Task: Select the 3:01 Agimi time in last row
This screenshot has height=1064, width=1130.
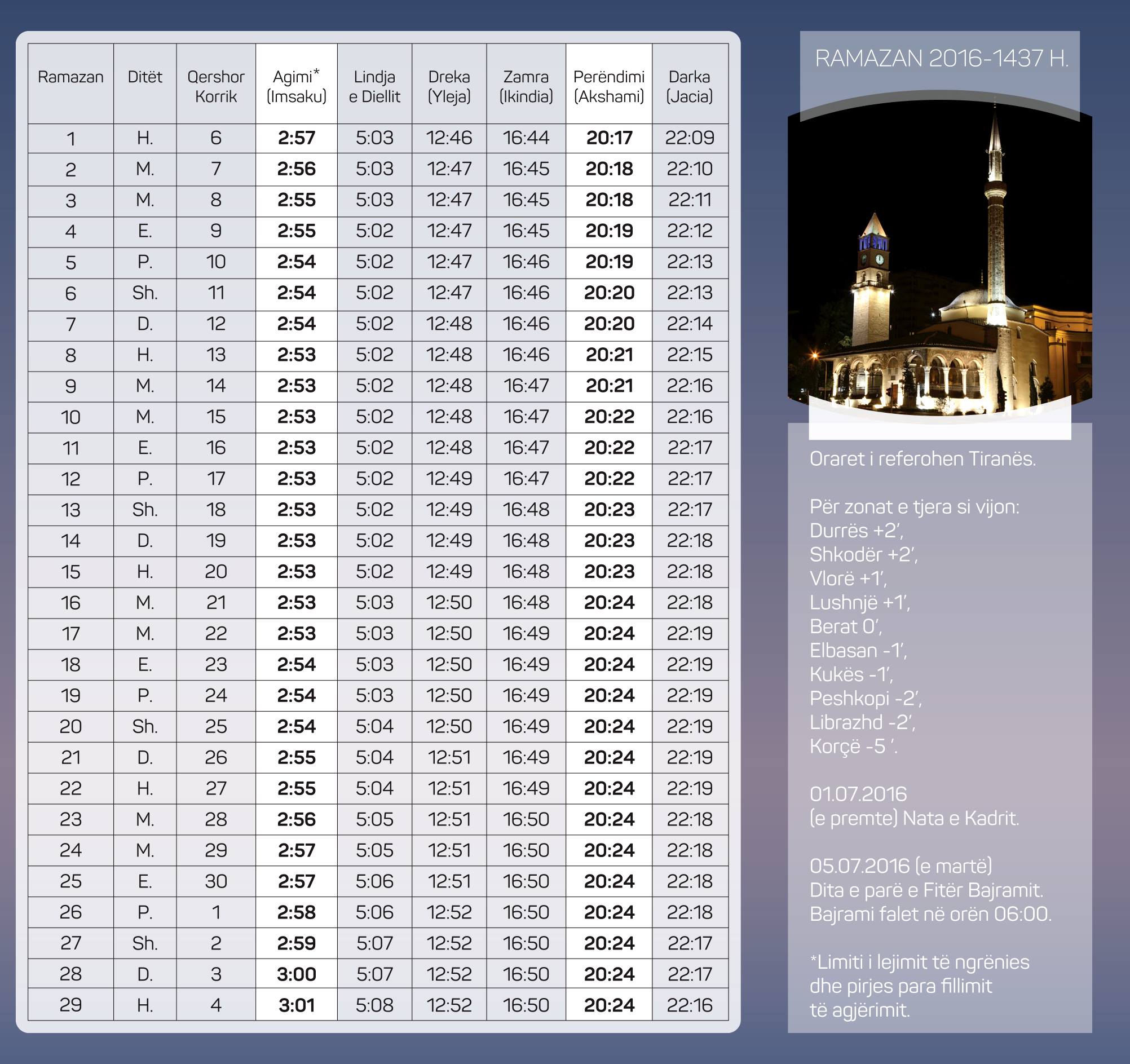Action: click(x=296, y=1005)
